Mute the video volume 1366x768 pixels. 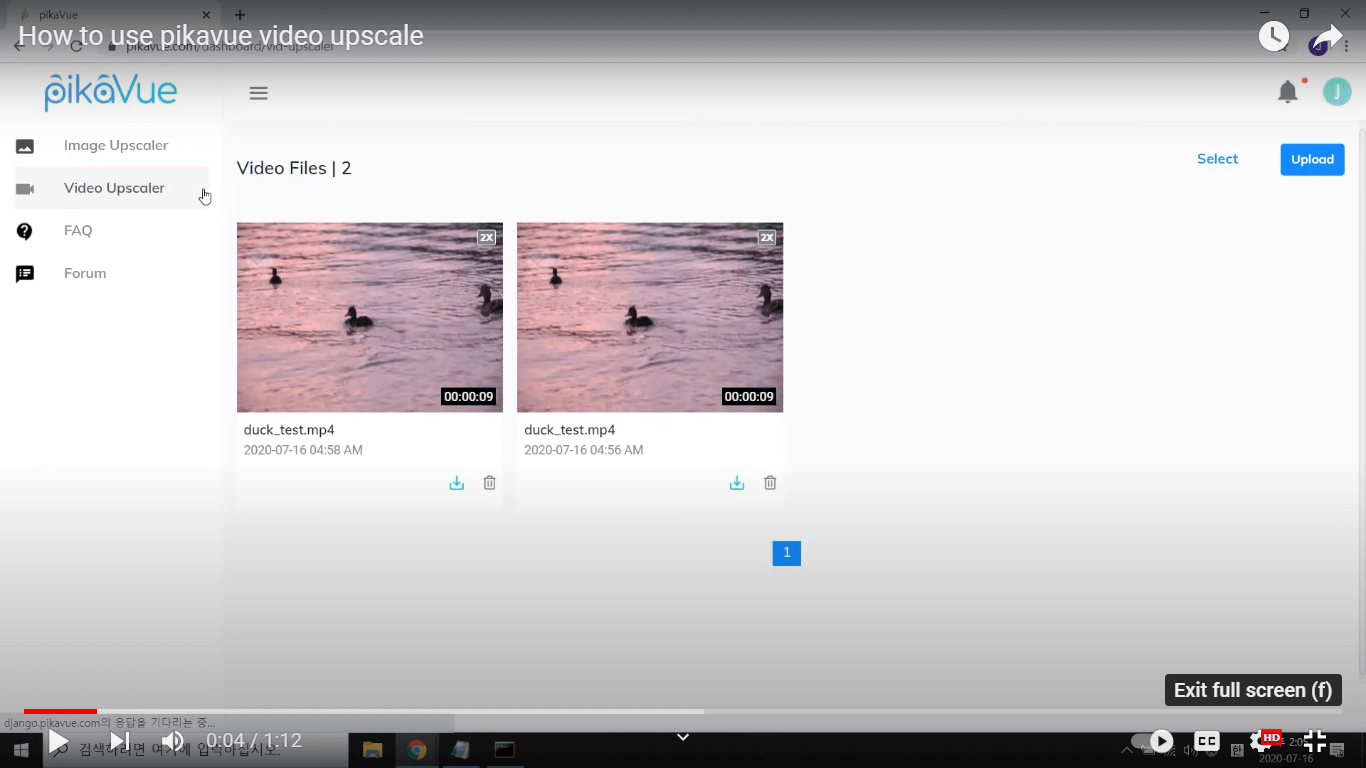(173, 741)
